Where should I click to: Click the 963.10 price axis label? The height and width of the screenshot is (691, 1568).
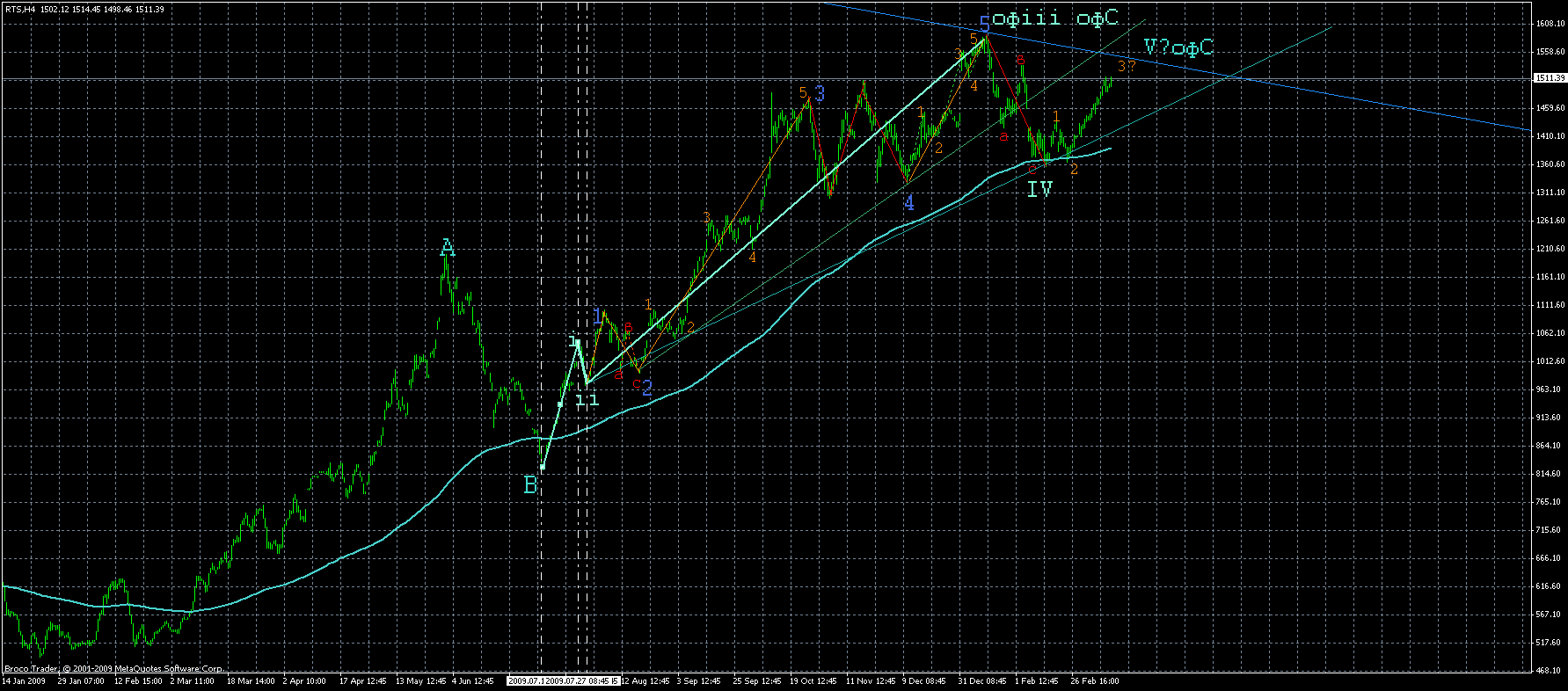click(1550, 389)
